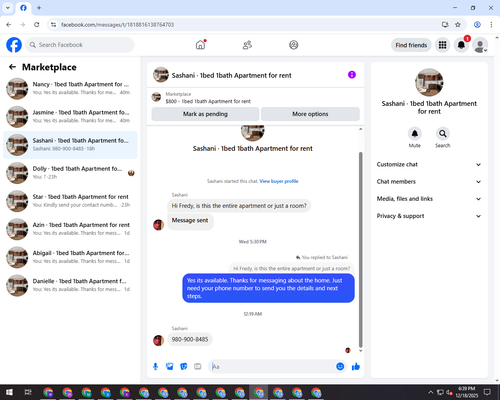Screen dimensions: 500x400
Task: Open the emoji picker in message box
Action: (340, 367)
